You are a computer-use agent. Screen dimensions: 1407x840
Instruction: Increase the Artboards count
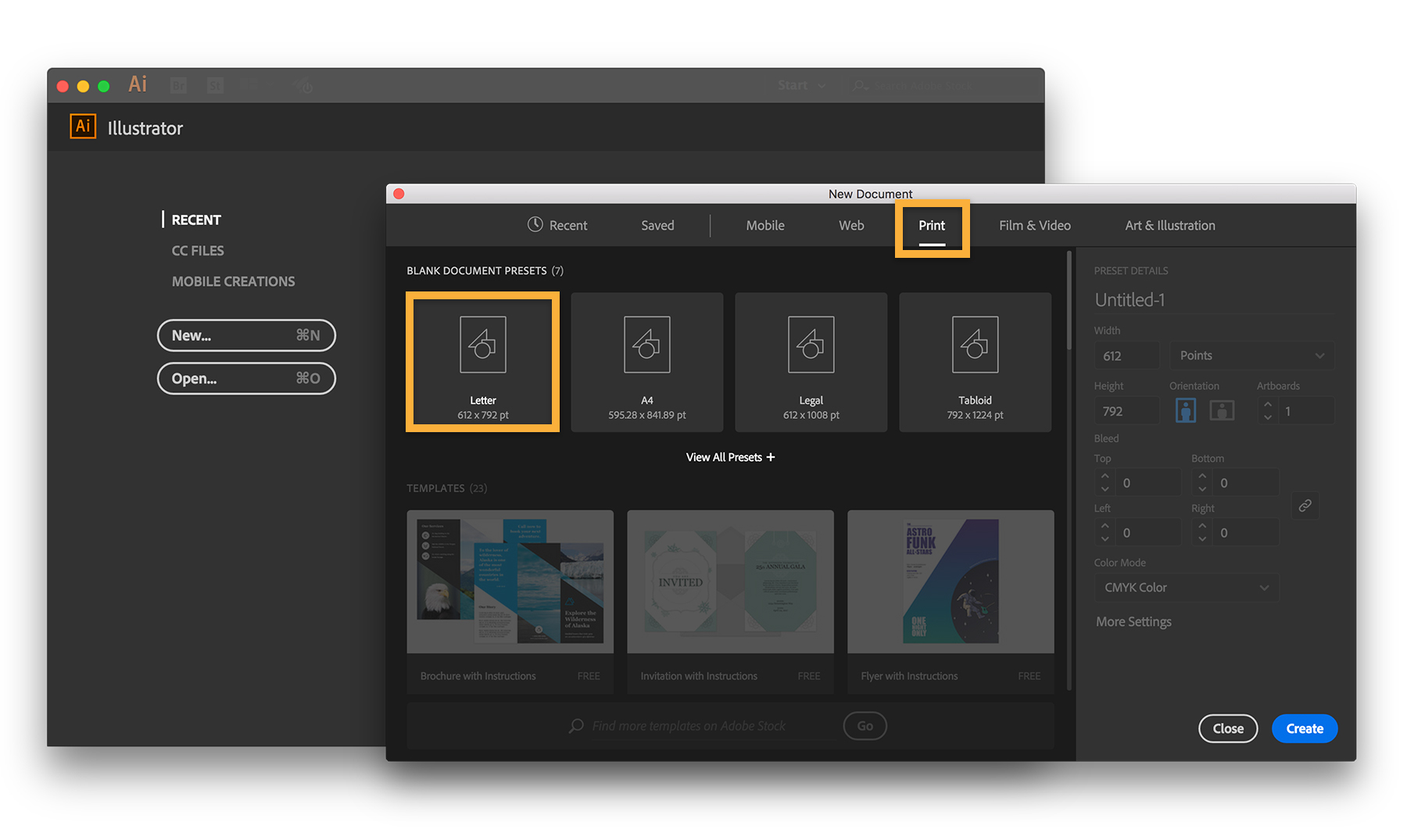coord(1268,404)
